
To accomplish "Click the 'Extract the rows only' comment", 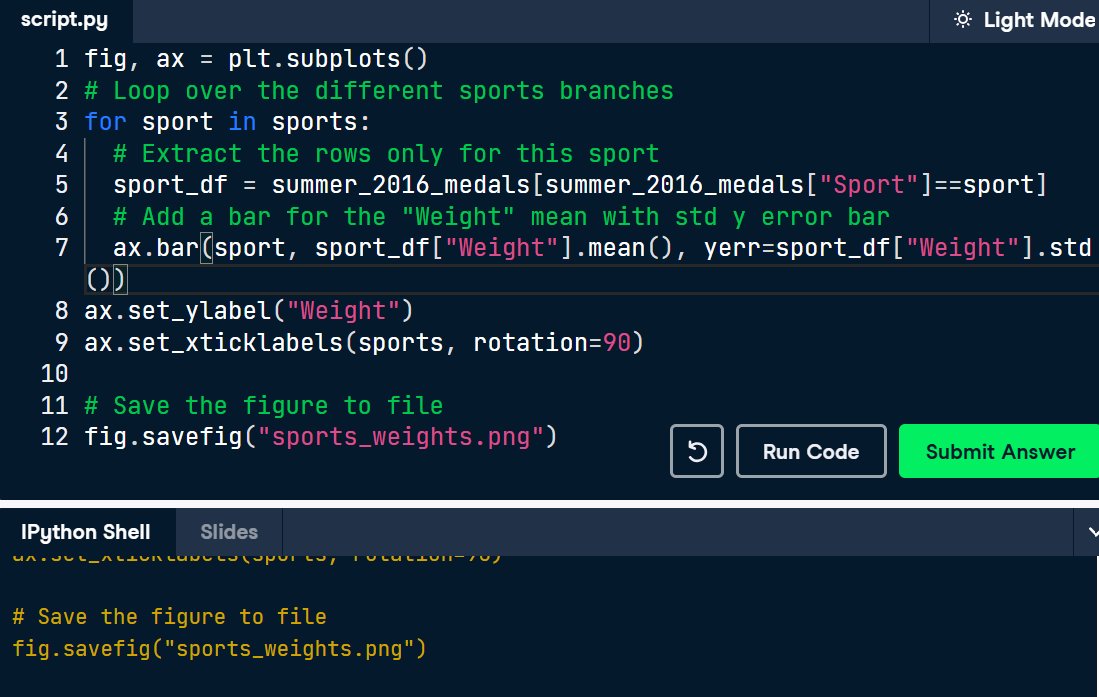I will point(385,154).
